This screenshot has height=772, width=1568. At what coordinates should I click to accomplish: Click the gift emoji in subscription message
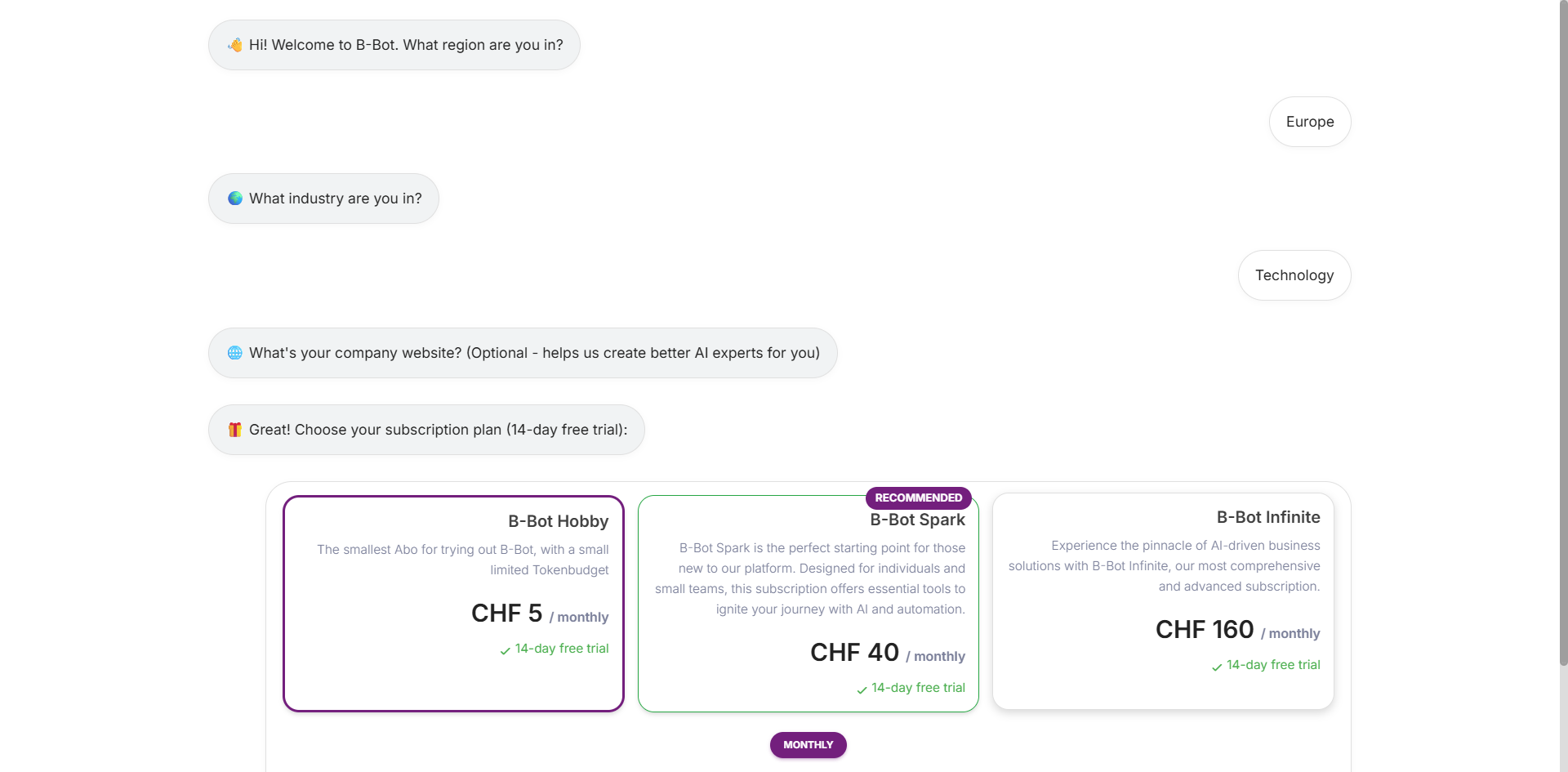[x=234, y=429]
